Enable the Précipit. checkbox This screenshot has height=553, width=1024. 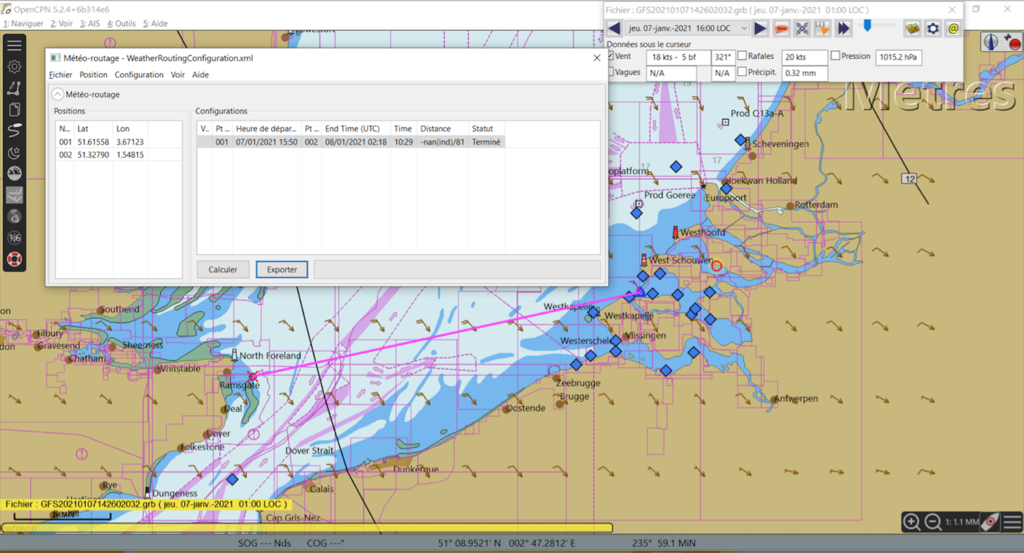(742, 72)
